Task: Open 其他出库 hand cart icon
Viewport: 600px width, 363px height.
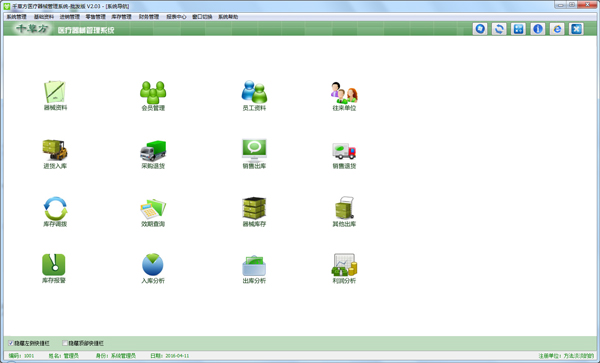Action: click(x=344, y=208)
